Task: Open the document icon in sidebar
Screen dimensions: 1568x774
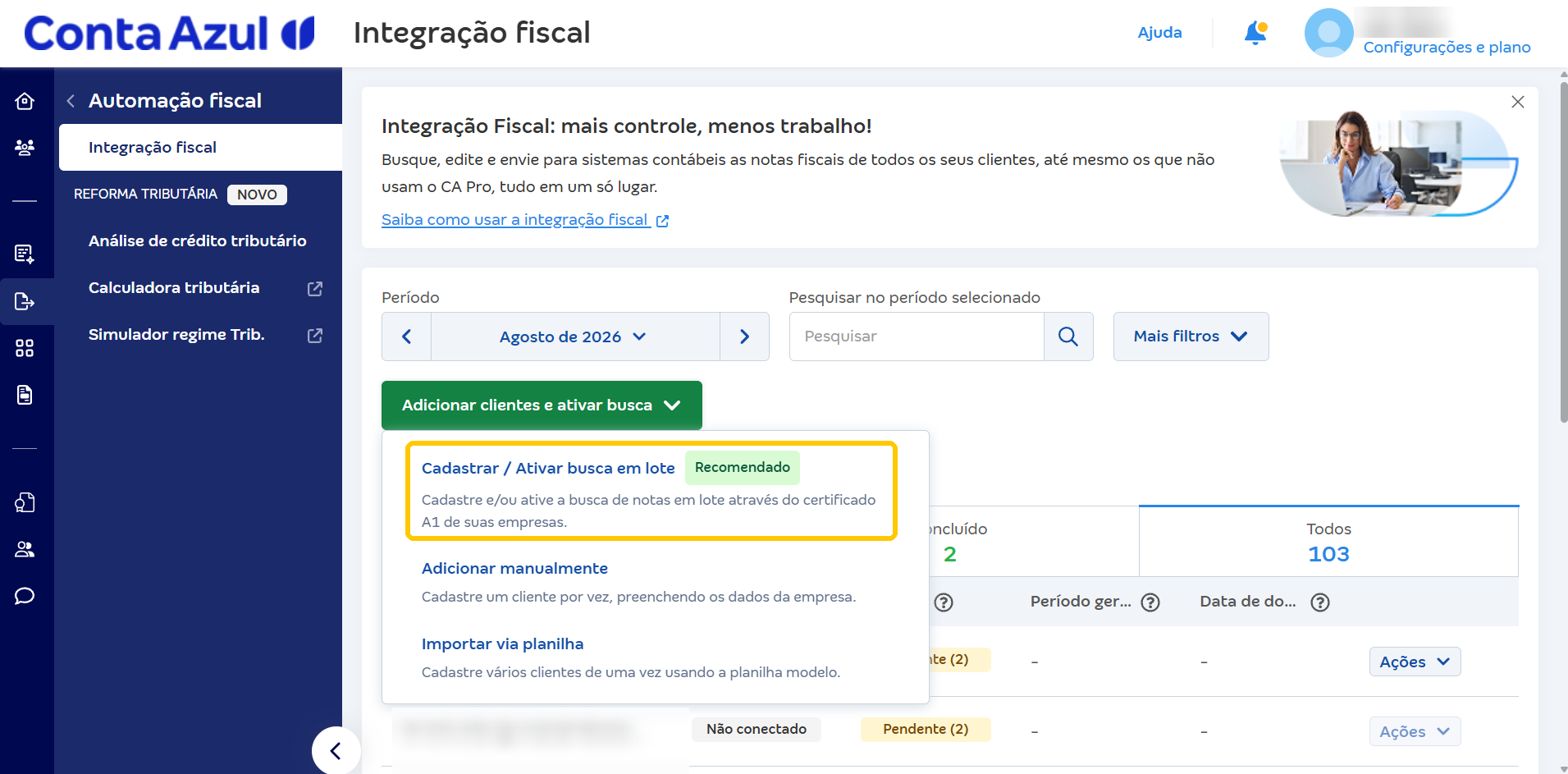Action: pos(25,395)
